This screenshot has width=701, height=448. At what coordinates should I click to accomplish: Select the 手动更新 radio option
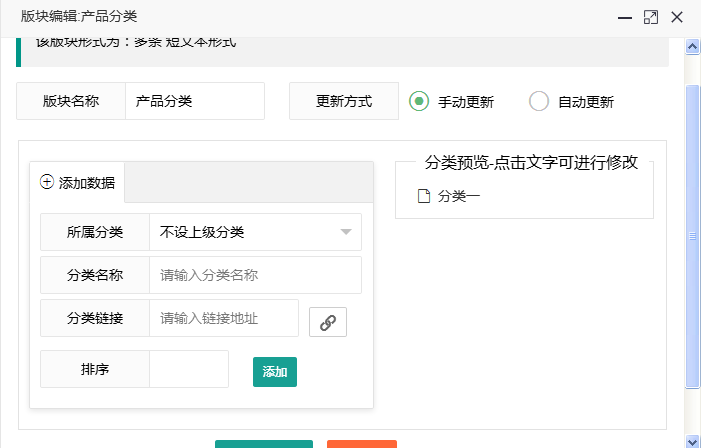coord(419,101)
